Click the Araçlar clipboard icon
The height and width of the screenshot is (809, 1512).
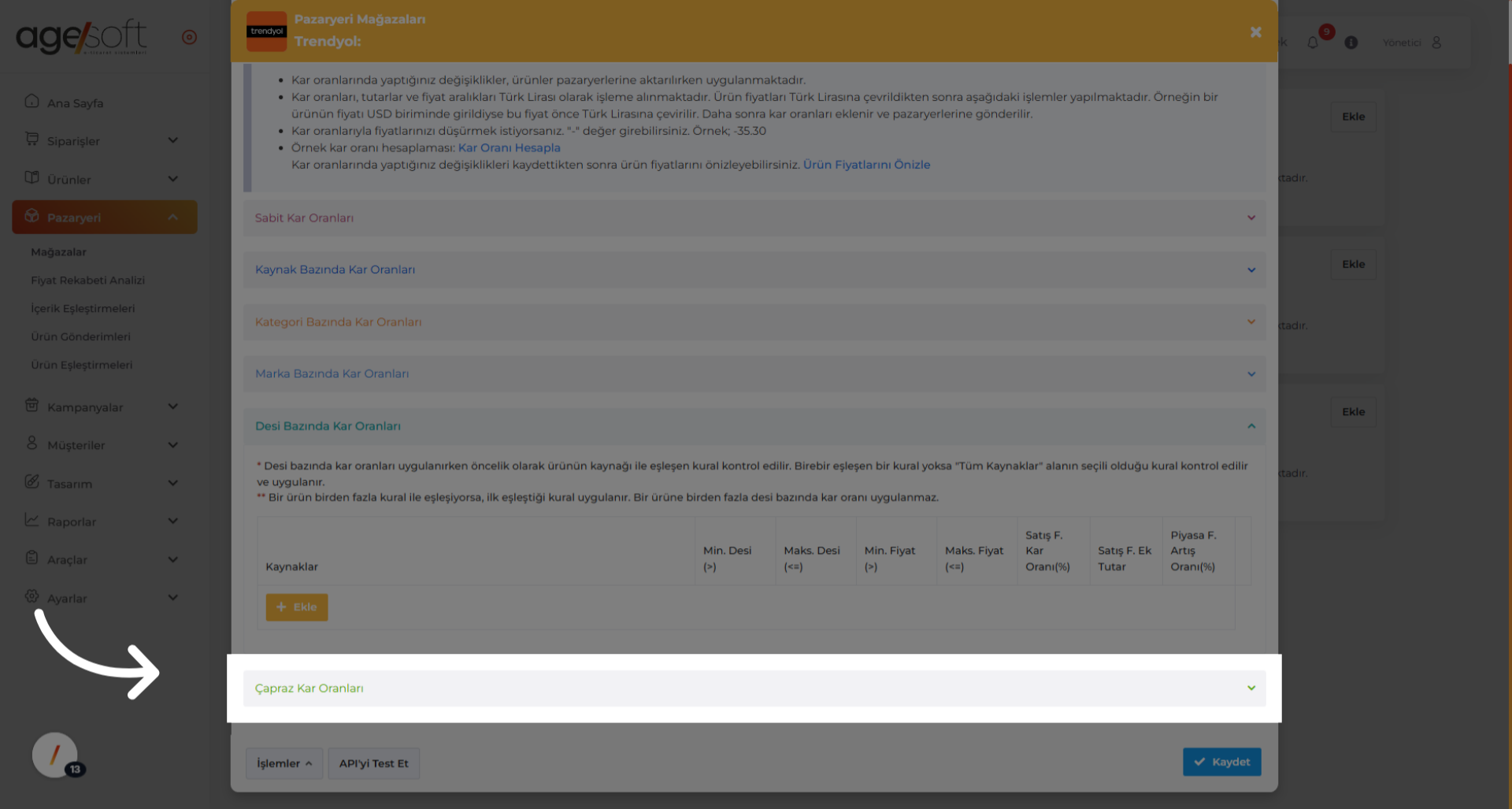[x=31, y=558]
